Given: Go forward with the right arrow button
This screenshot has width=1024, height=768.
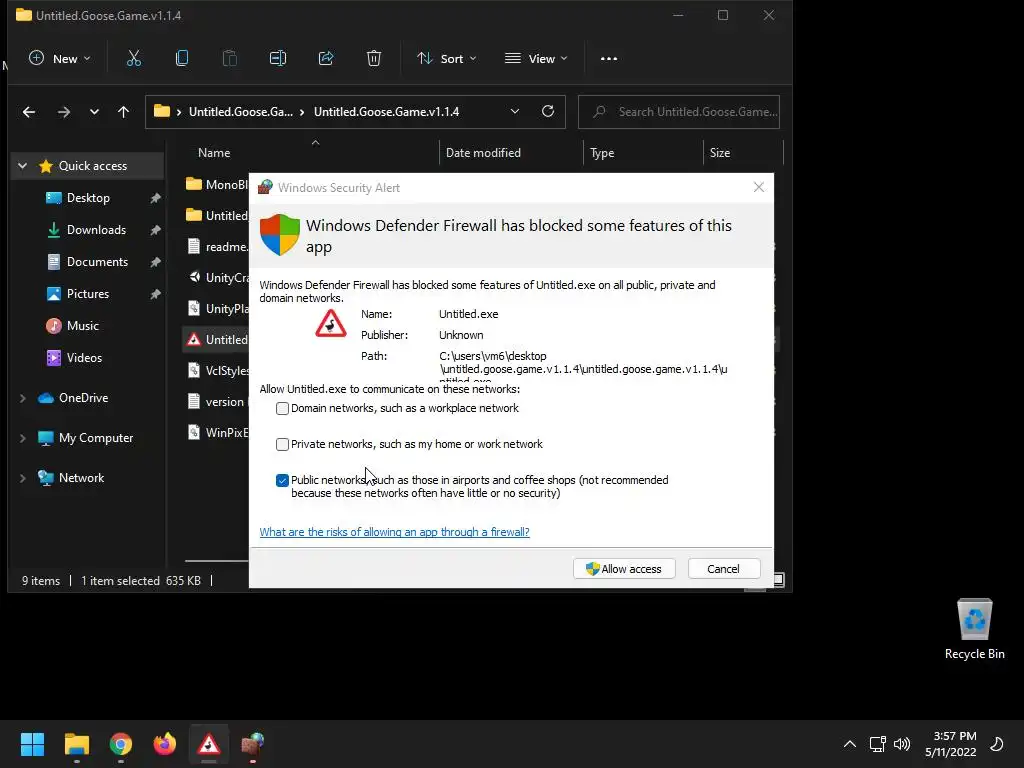Looking at the screenshot, I should (63, 112).
